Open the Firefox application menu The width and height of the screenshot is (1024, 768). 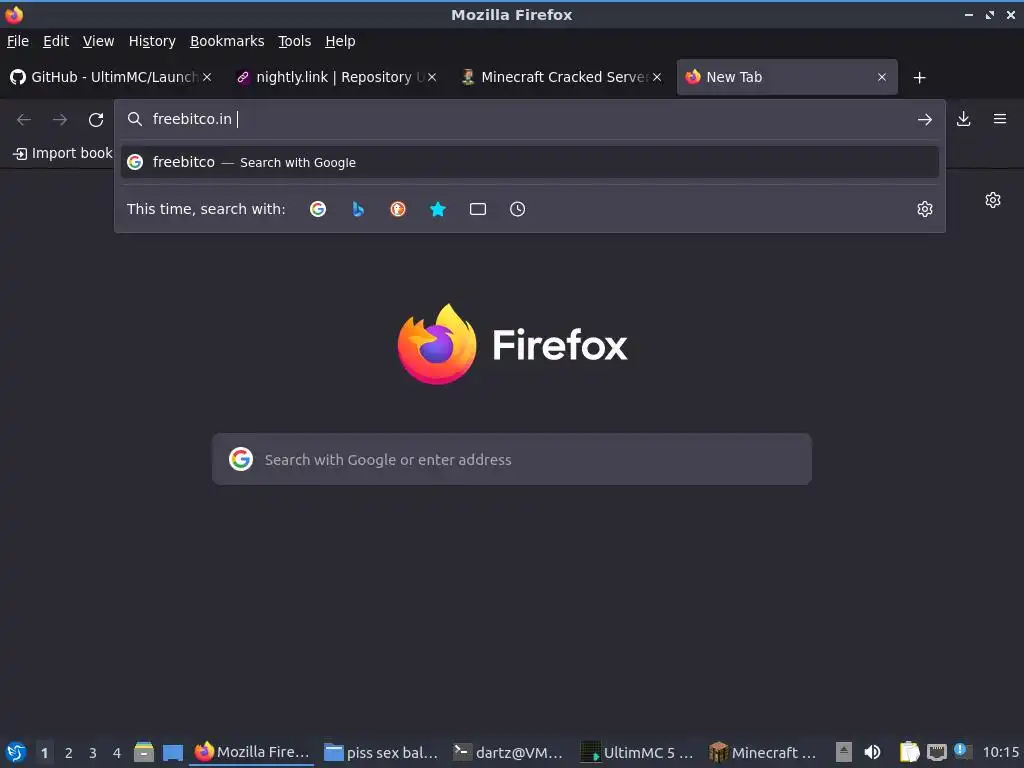click(1000, 119)
